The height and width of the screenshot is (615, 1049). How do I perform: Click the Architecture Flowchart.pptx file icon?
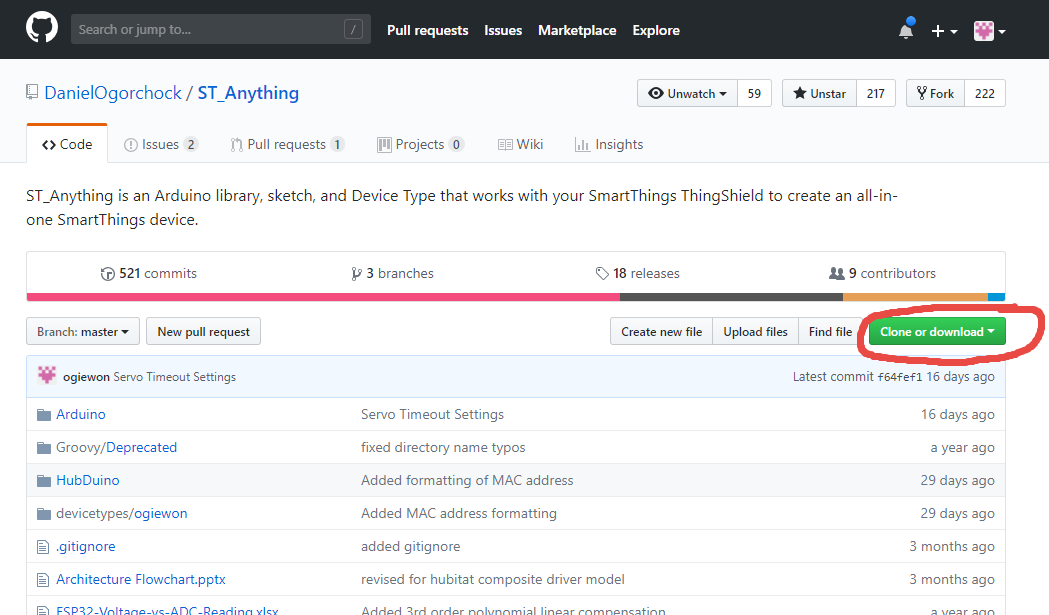click(x=43, y=580)
